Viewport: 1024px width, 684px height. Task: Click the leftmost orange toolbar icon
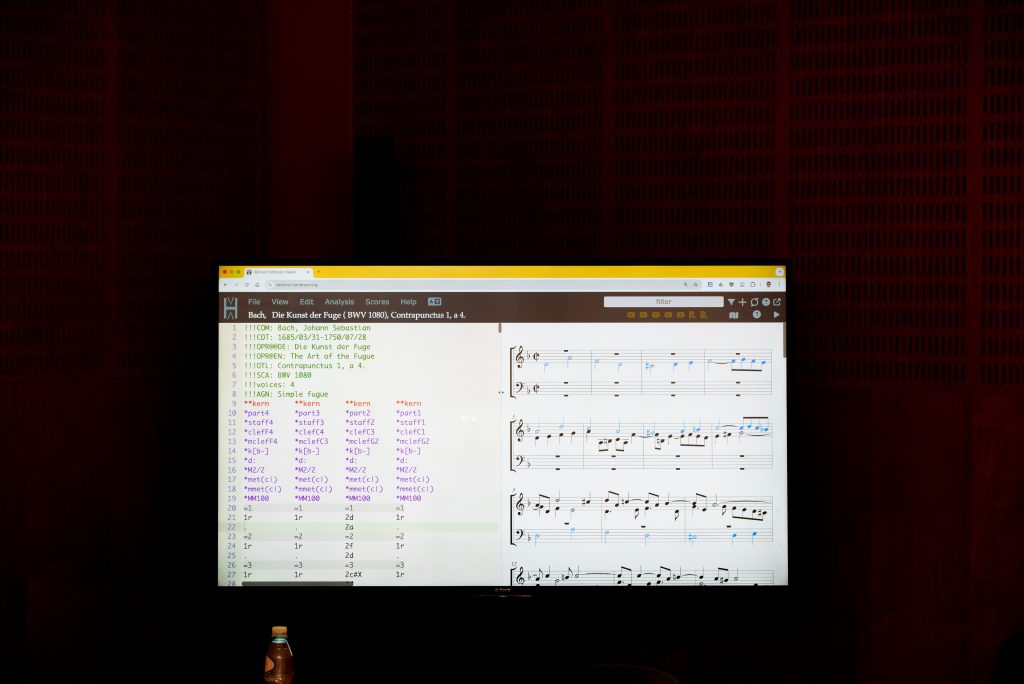coord(631,315)
